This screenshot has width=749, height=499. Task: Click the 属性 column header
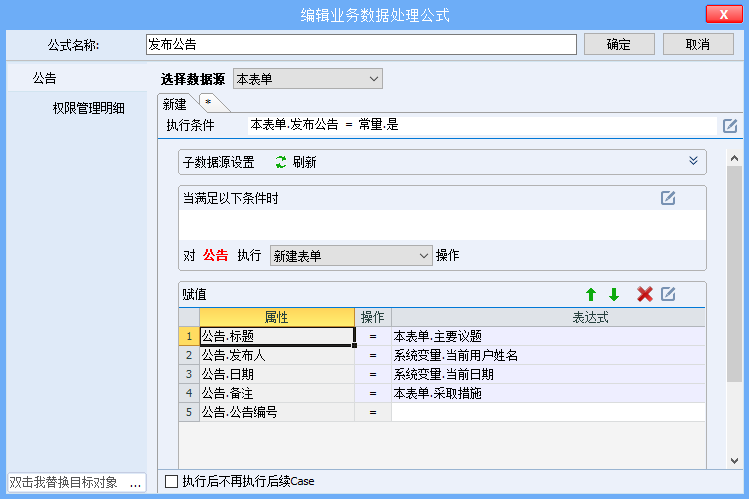(x=277, y=318)
